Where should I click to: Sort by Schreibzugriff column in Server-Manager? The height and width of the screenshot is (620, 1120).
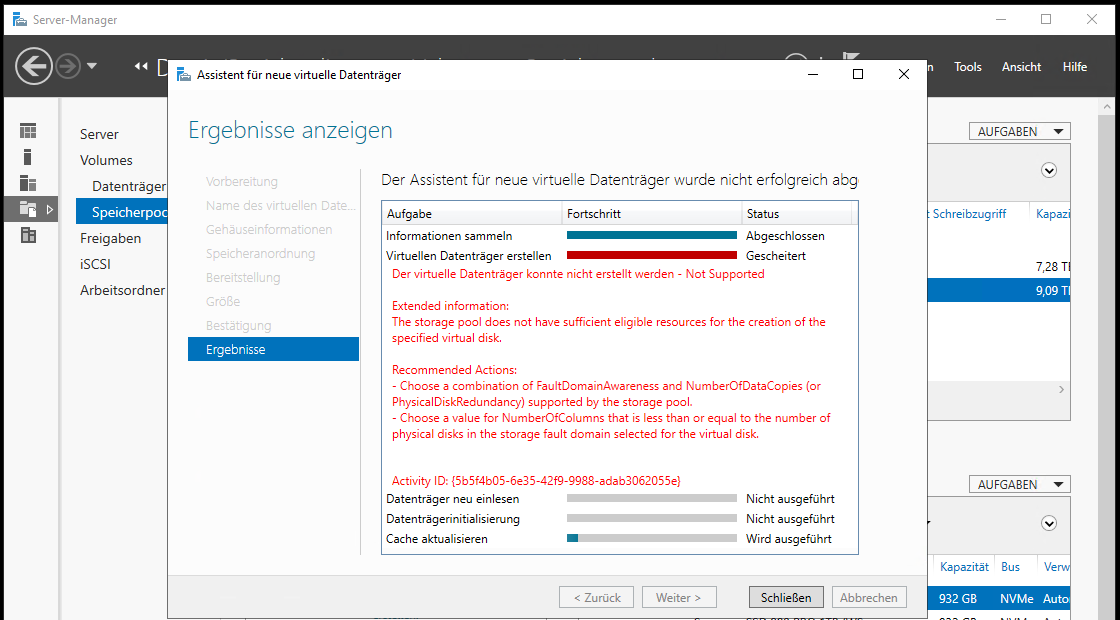point(969,214)
